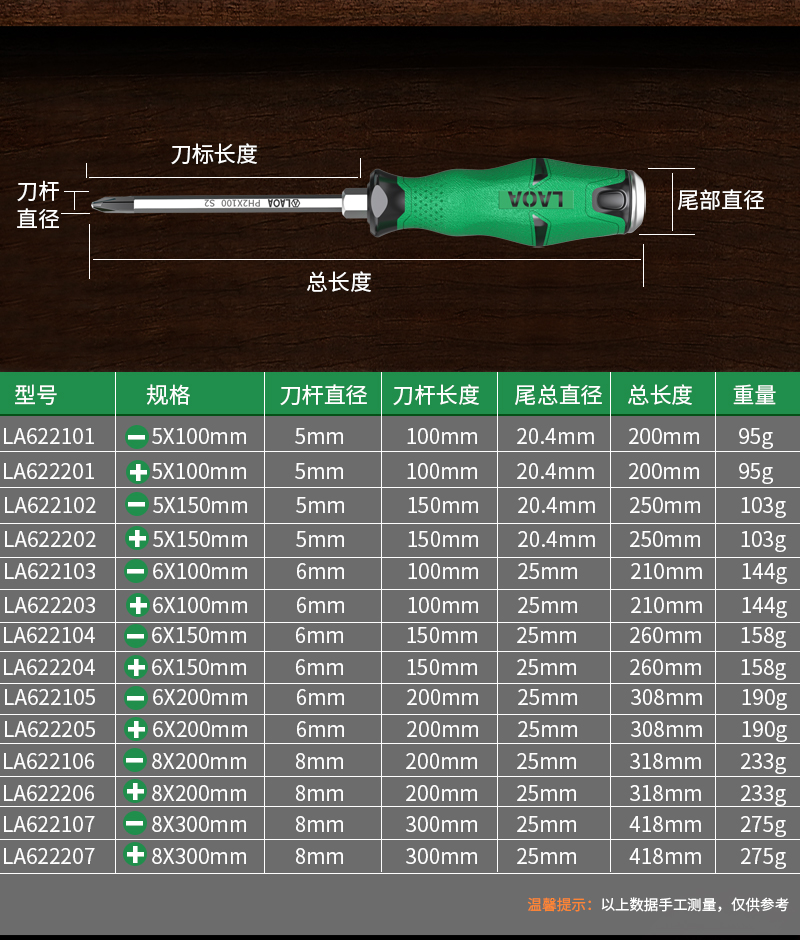
Task: Choose the minus icon in the LA622104 row
Action: point(136,635)
